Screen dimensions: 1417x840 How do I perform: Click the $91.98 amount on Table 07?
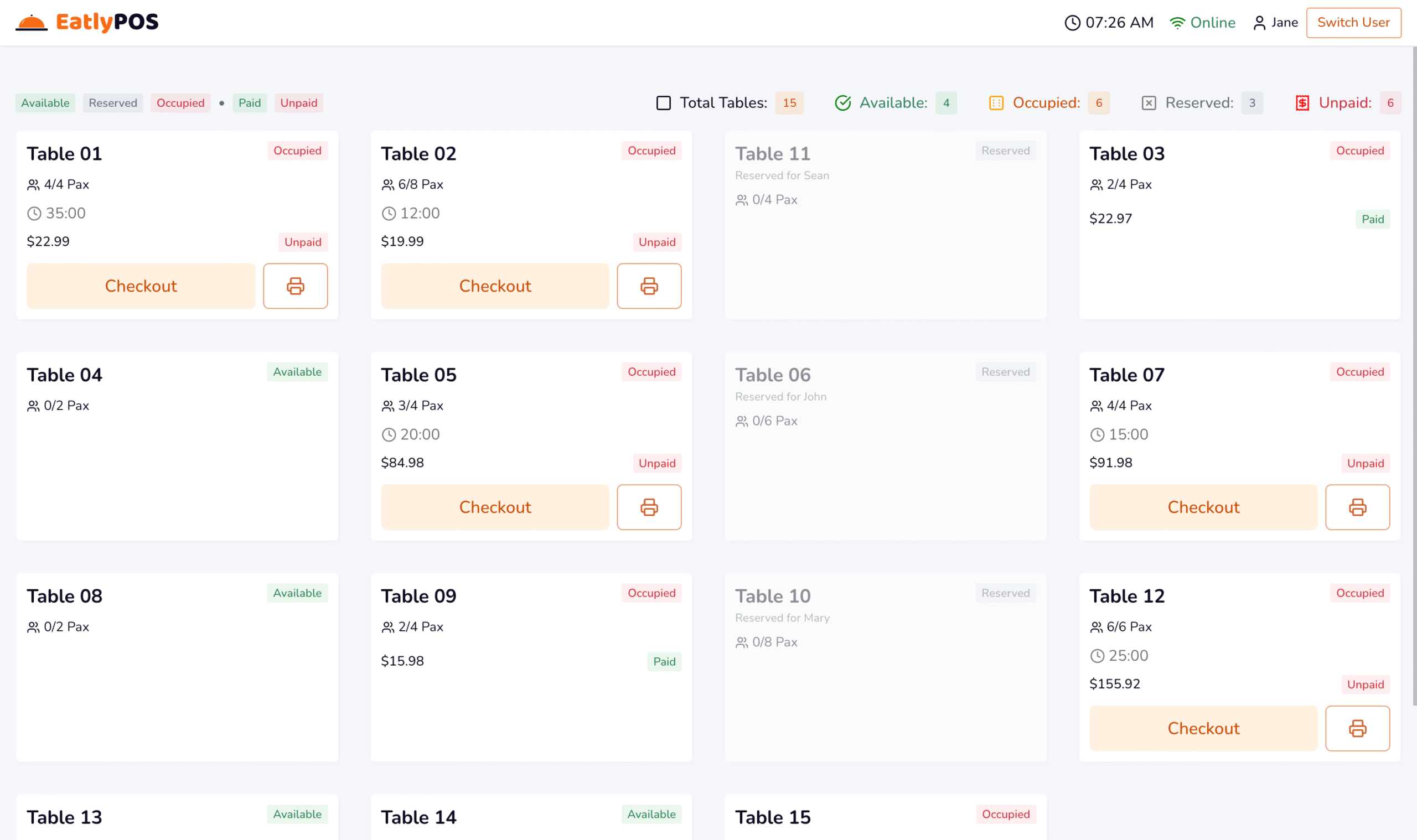click(x=1111, y=463)
